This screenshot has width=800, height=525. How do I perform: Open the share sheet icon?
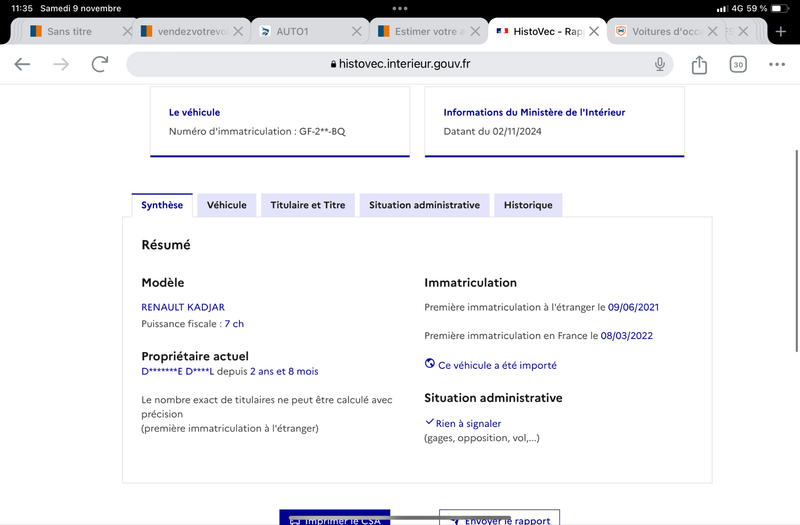click(x=699, y=64)
